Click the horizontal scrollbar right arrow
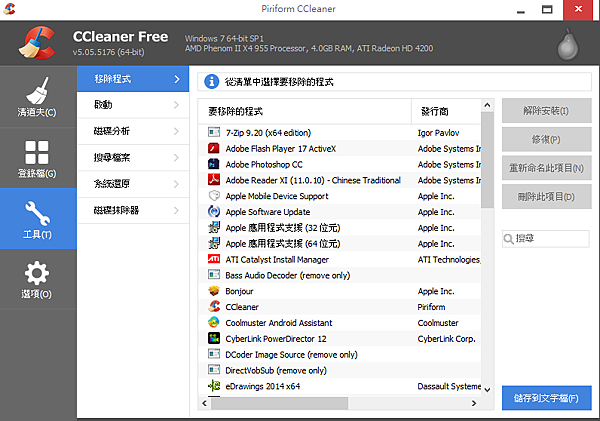 (474, 403)
